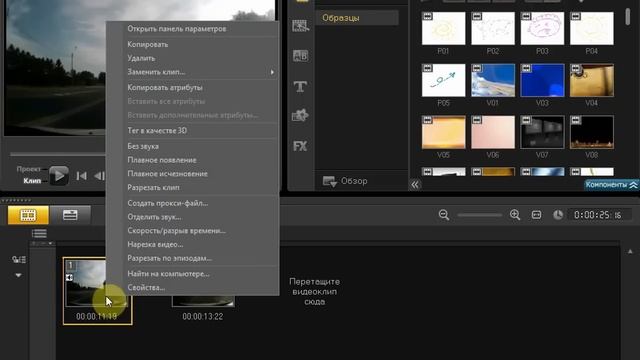Select sample thumbnail P04
Image resolution: width=640 pixels, height=360 pixels.
pyautogui.click(x=591, y=28)
